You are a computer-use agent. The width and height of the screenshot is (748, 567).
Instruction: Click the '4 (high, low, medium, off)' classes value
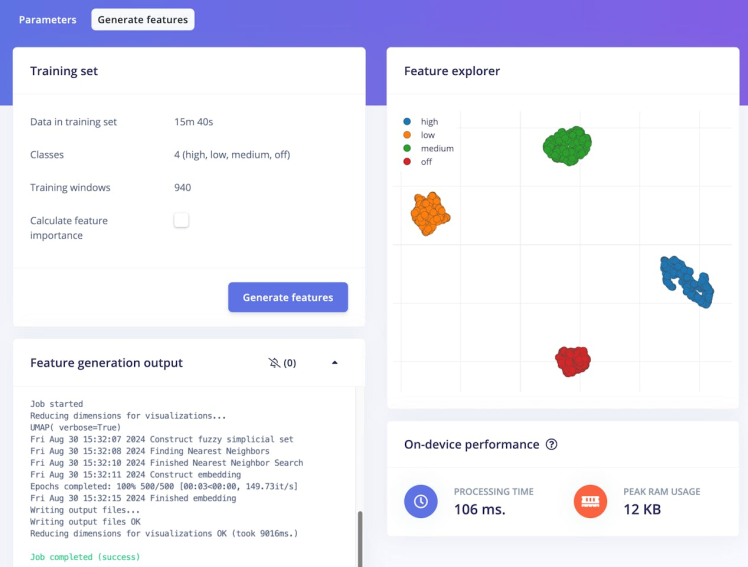click(x=232, y=155)
